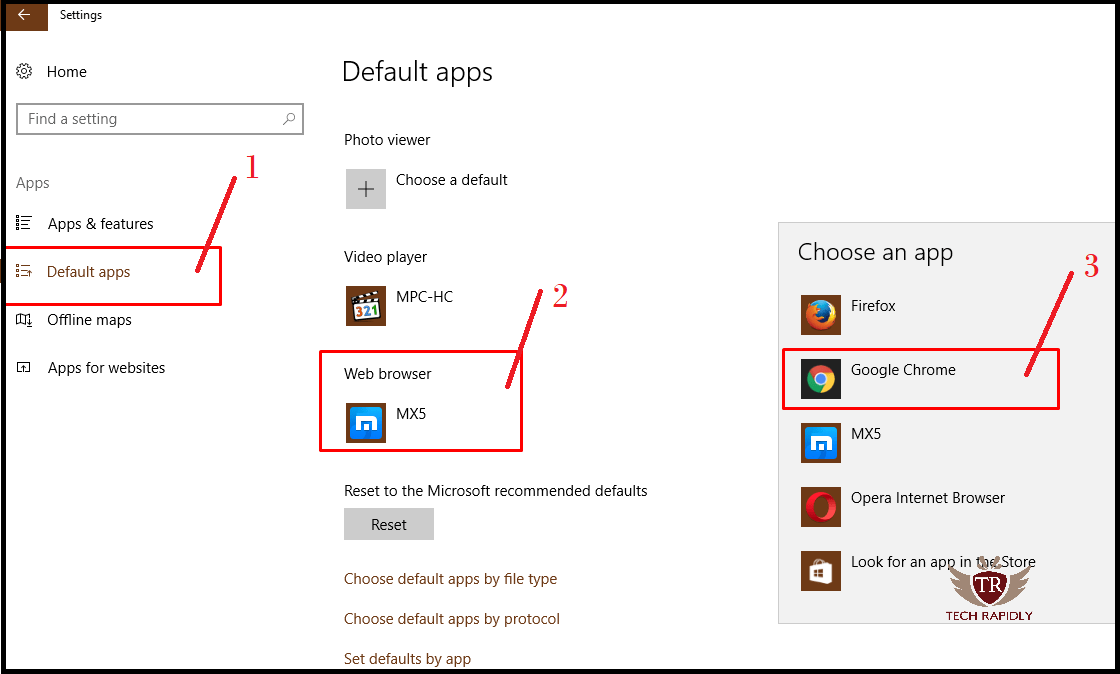Click the MX5 browser icon
Image resolution: width=1120 pixels, height=674 pixels.
tap(820, 434)
